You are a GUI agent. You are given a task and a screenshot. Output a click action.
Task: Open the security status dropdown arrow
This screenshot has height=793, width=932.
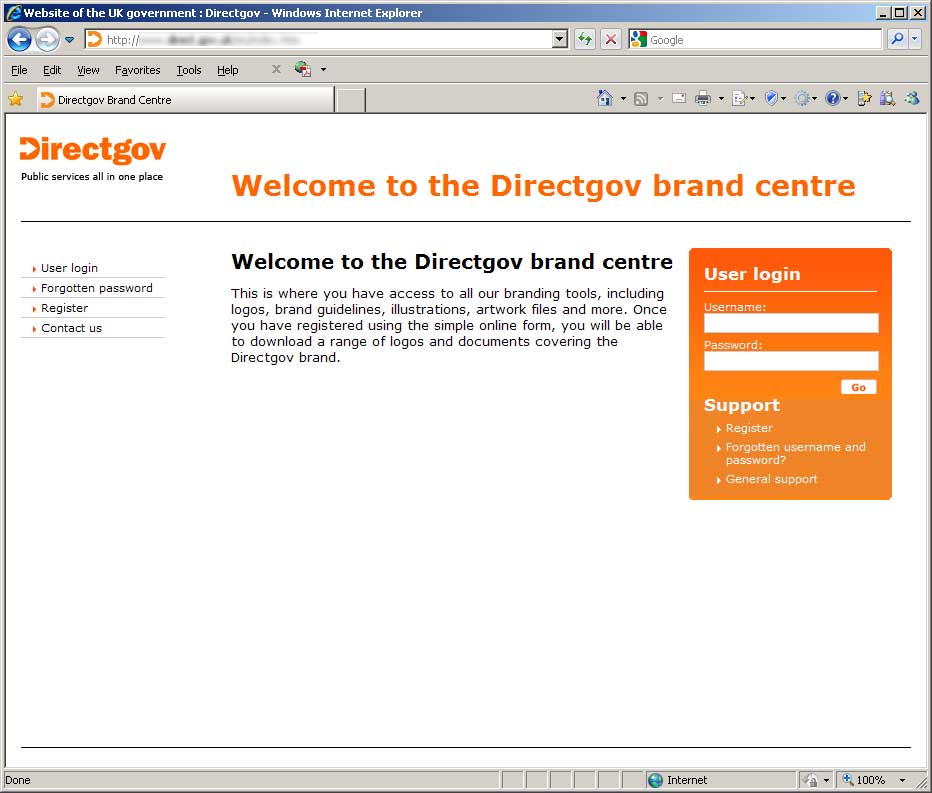pyautogui.click(x=826, y=781)
